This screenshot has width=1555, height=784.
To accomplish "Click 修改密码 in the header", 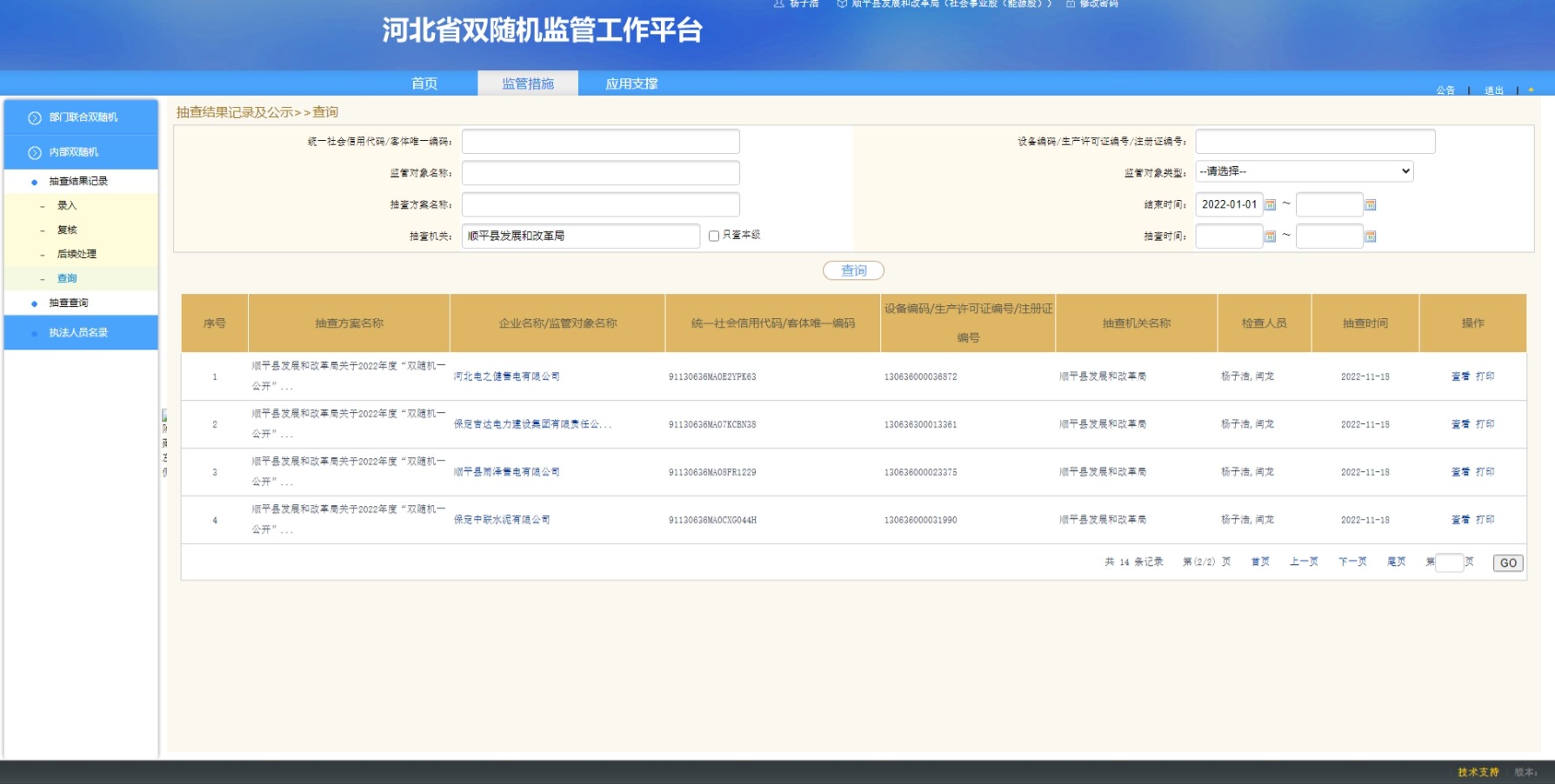I will click(x=1099, y=3).
